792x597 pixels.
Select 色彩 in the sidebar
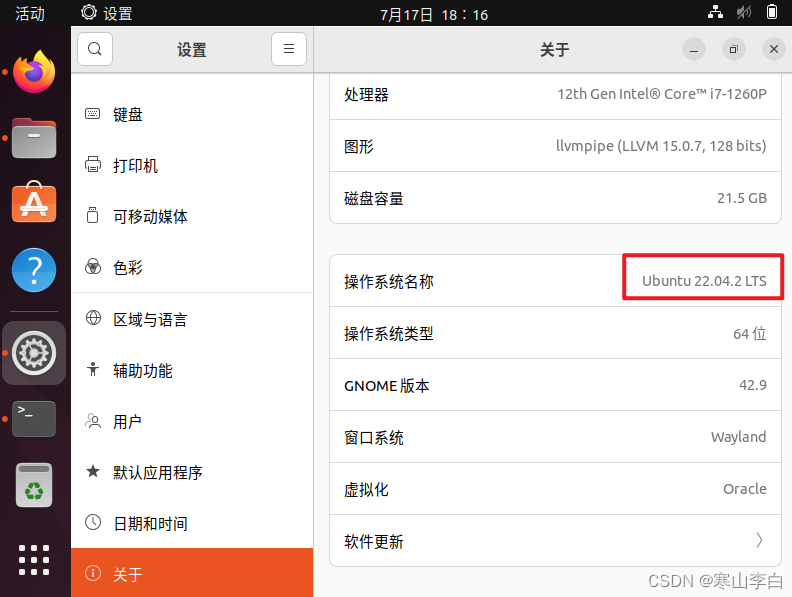coord(192,267)
